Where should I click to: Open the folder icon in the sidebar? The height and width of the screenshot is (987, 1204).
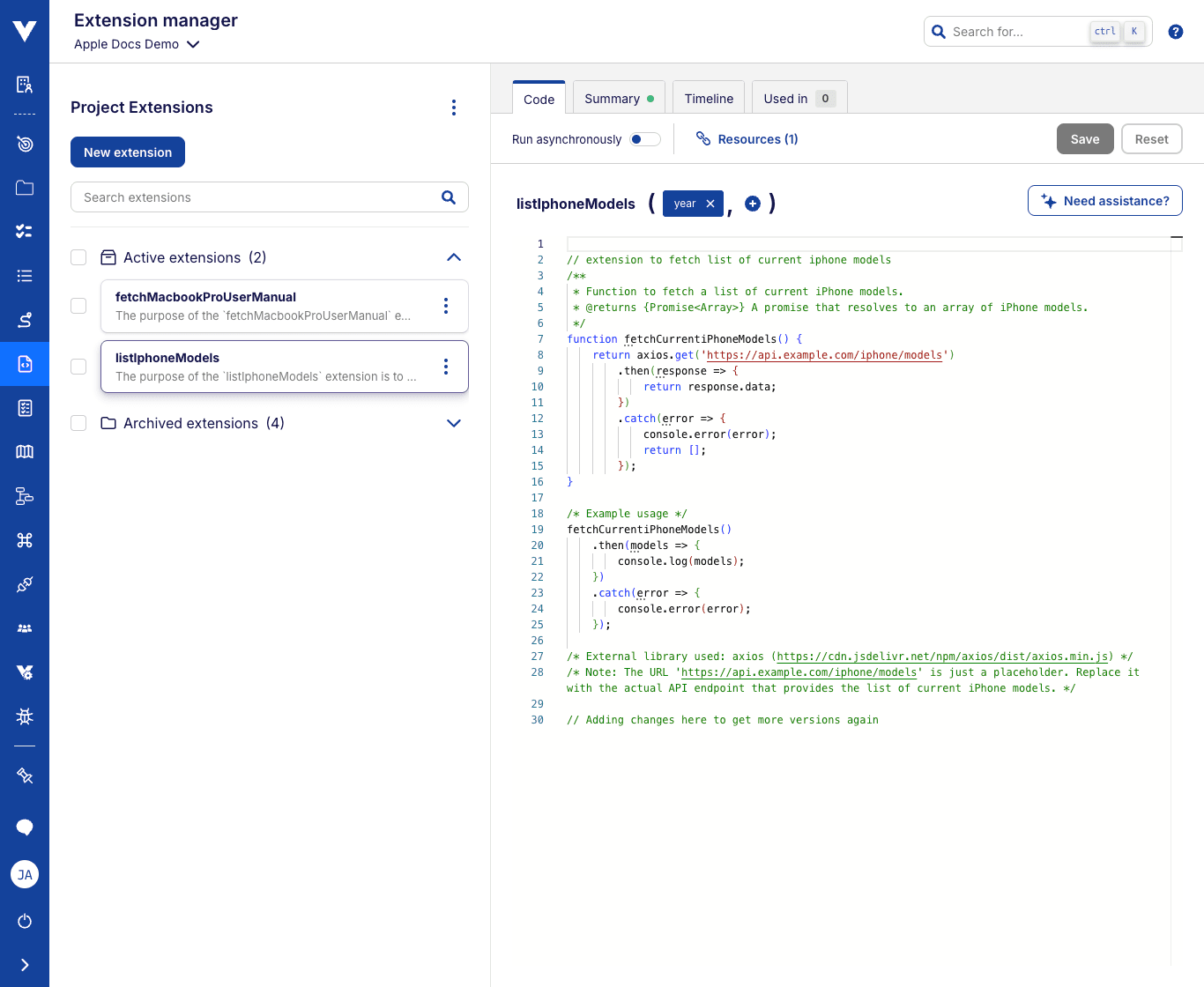(x=25, y=188)
